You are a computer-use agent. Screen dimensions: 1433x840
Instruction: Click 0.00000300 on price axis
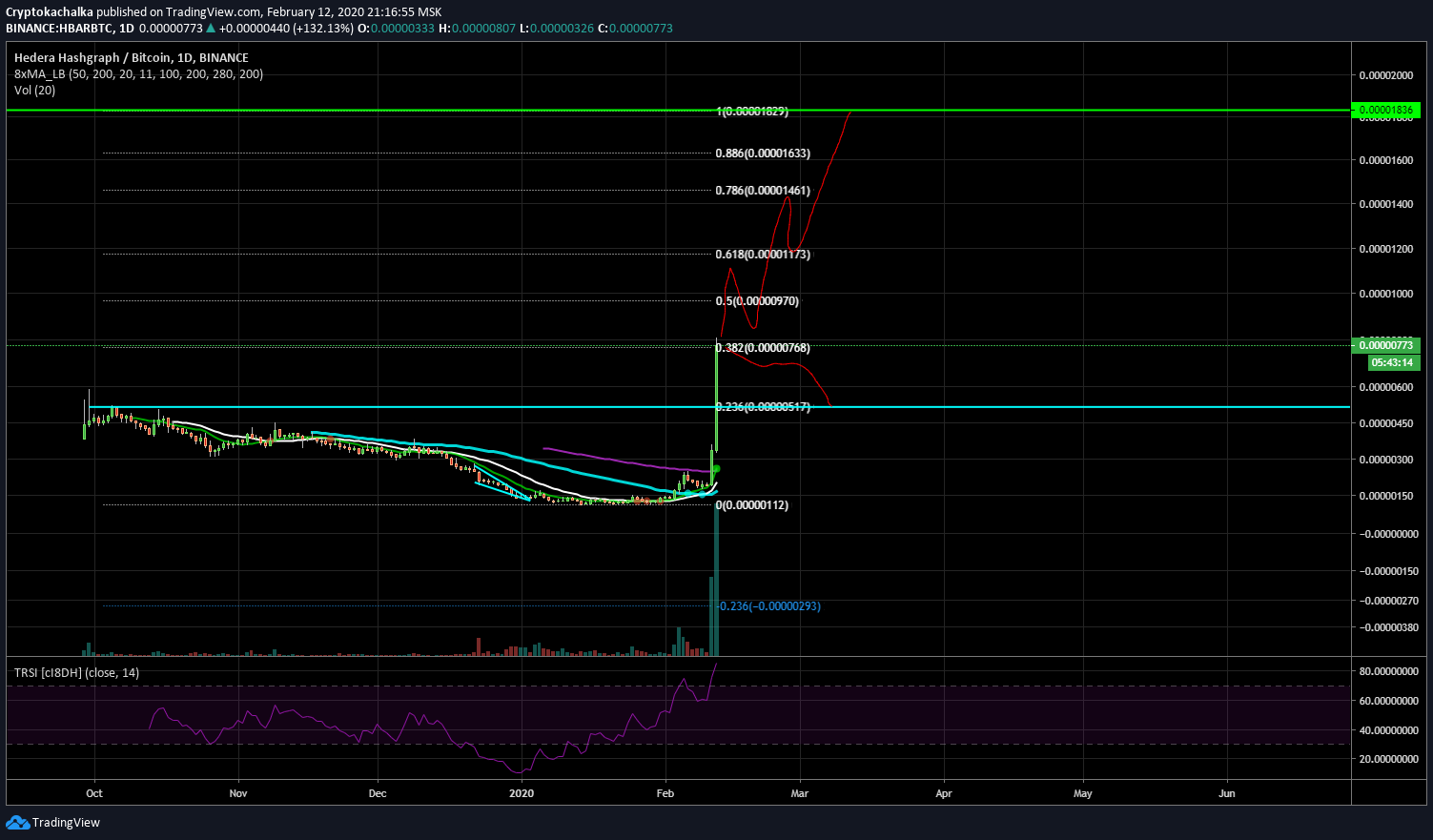(1386, 460)
